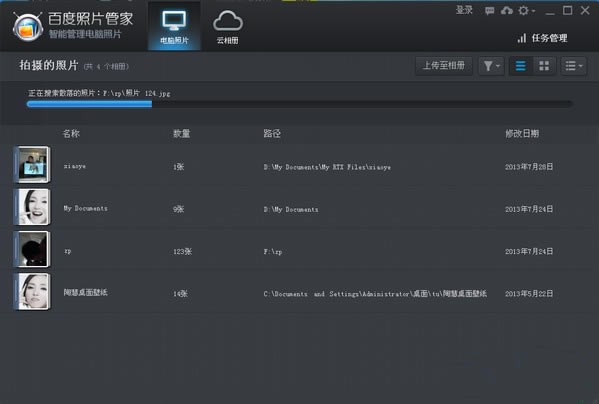Click the 上传至相册 button

tap(444, 66)
